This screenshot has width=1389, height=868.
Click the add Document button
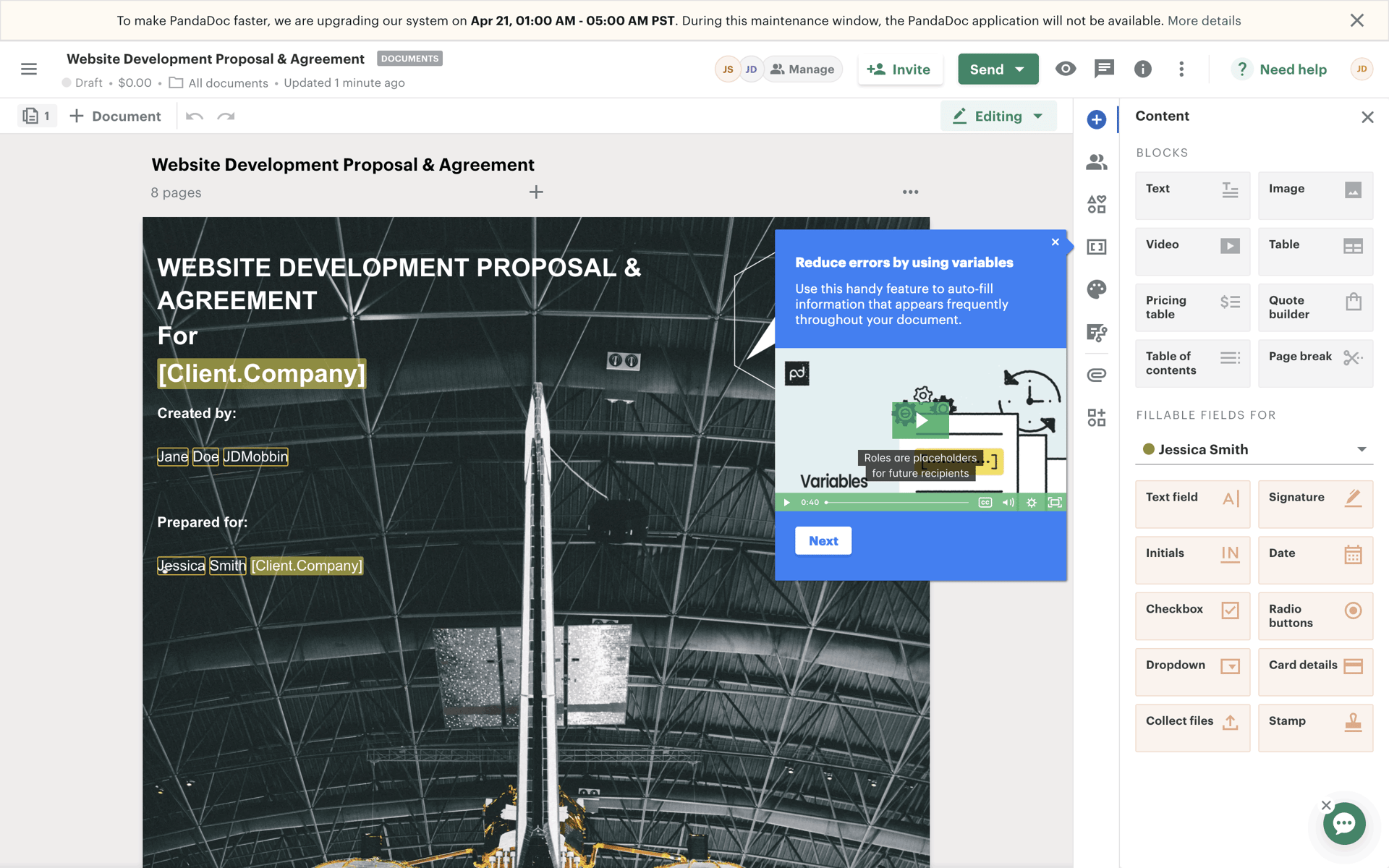point(115,116)
